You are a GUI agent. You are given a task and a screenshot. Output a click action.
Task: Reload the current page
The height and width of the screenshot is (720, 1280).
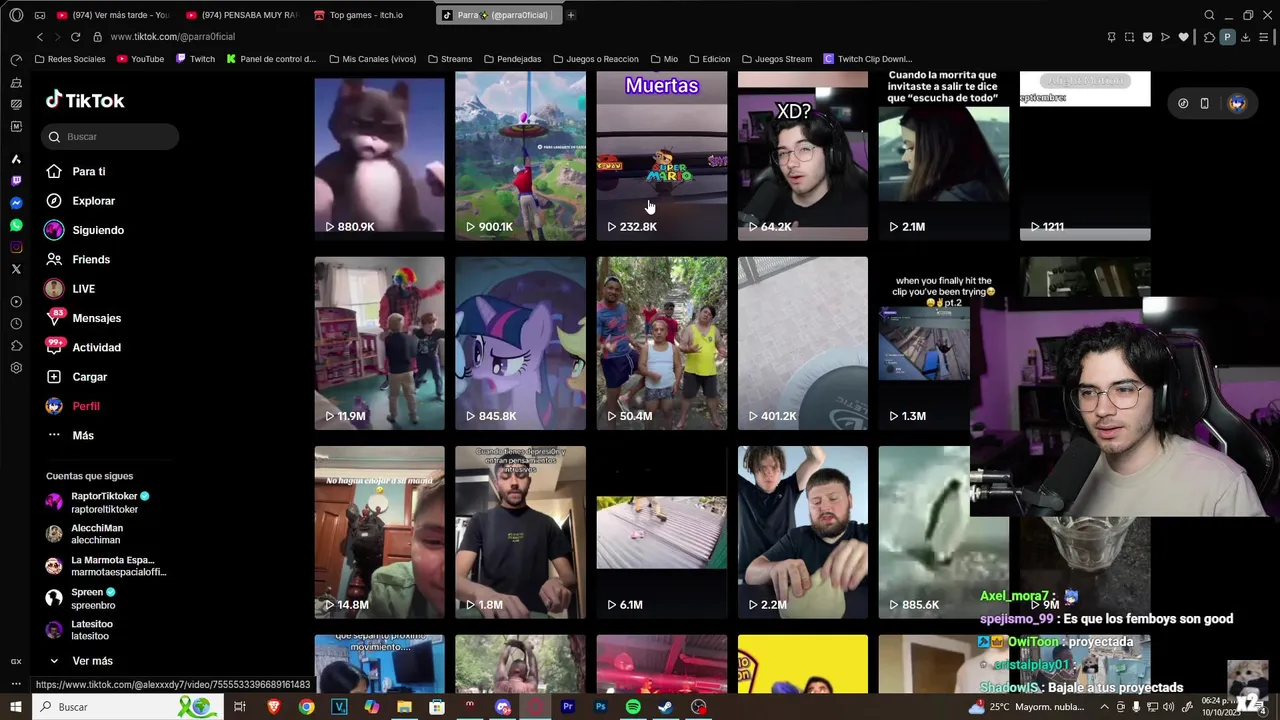(x=75, y=37)
